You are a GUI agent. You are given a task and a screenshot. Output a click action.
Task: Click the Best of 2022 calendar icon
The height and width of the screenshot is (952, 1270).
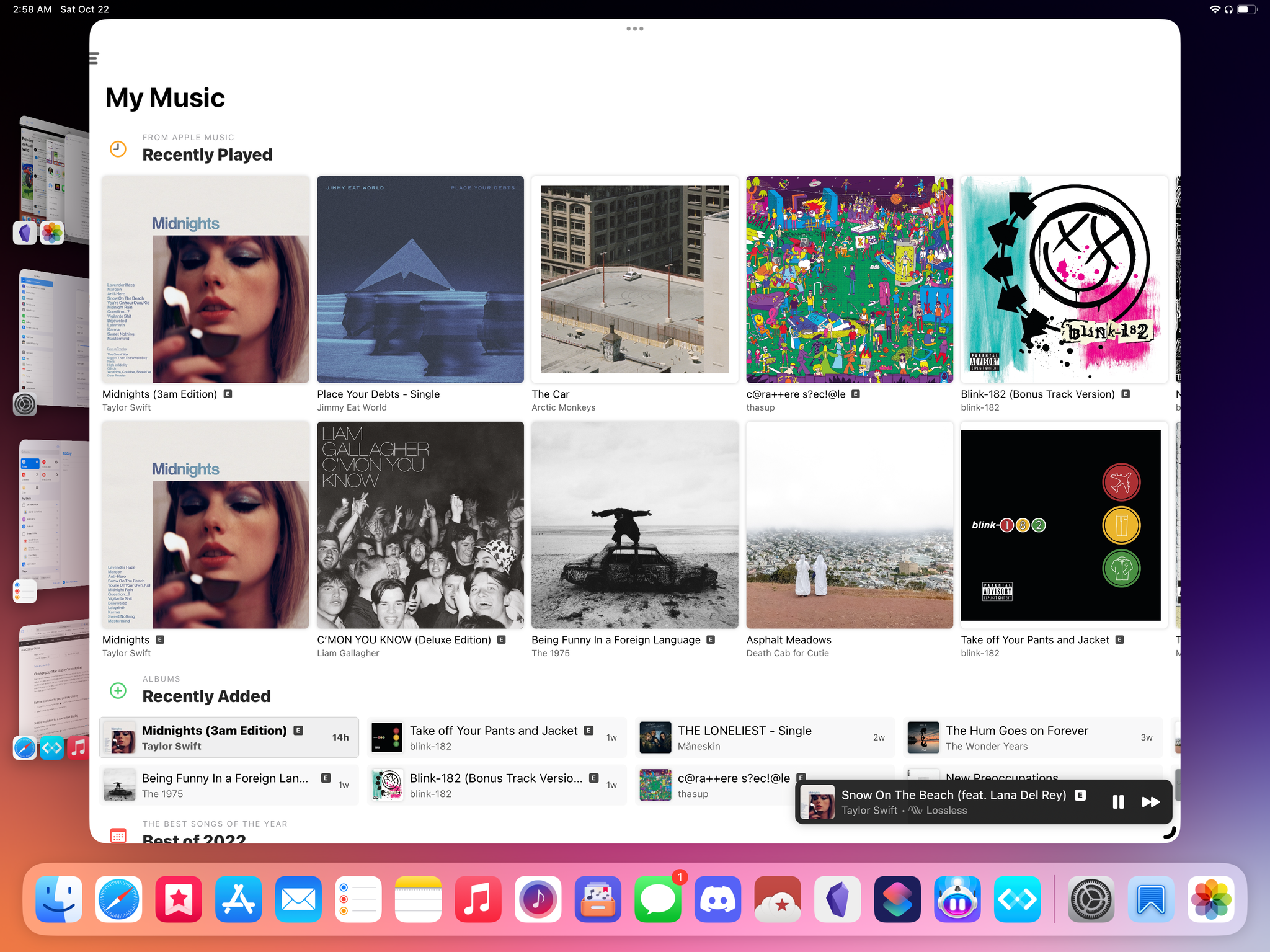click(x=118, y=835)
